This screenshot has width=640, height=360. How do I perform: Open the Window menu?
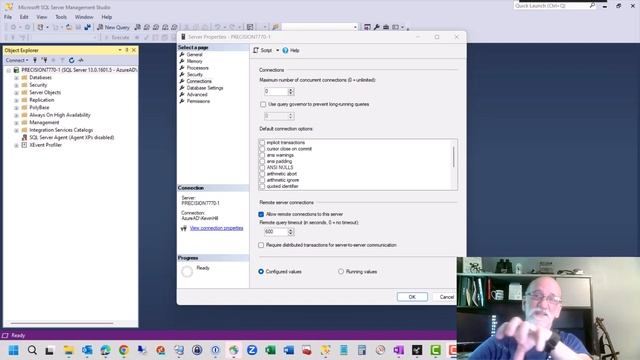tap(84, 17)
